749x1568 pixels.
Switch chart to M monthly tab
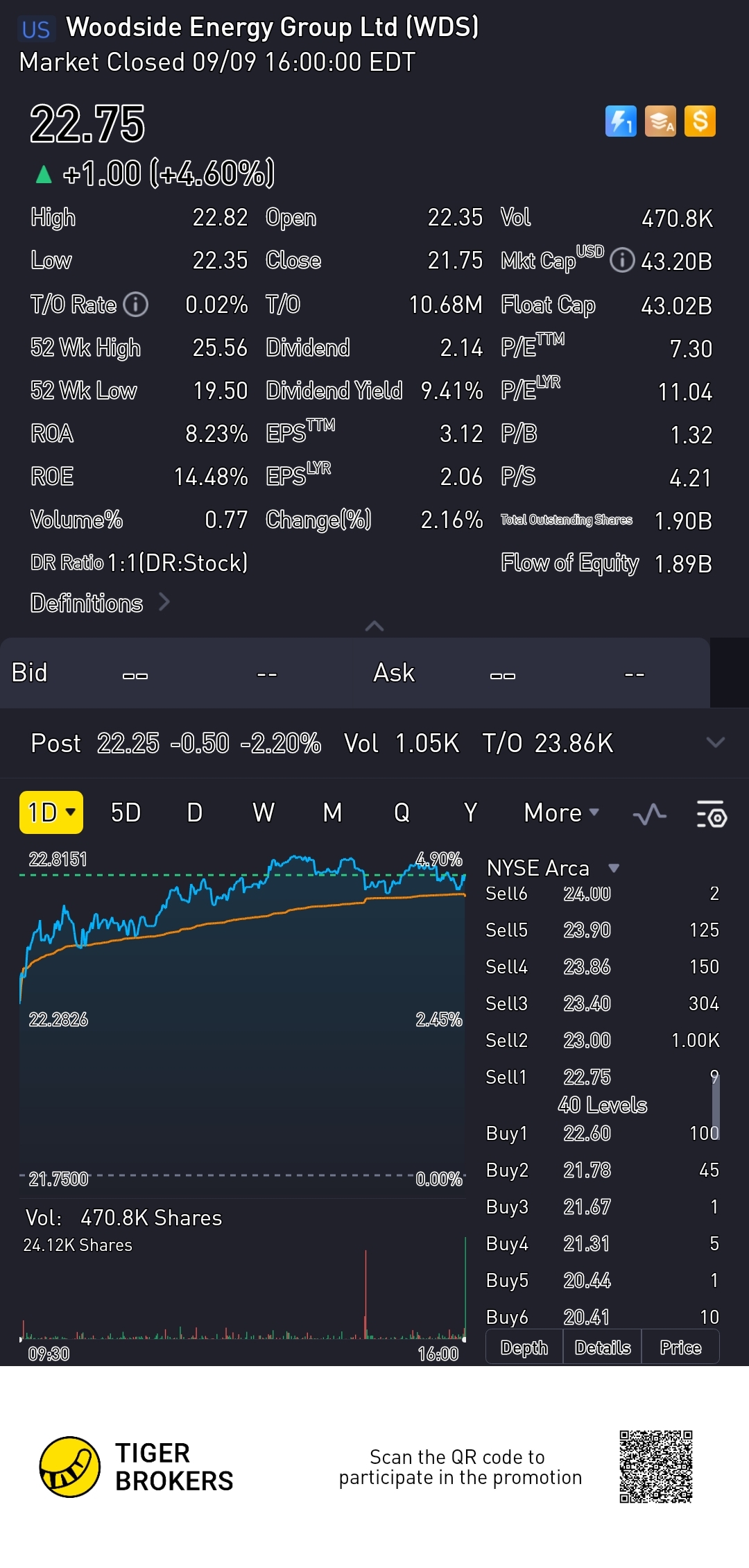pyautogui.click(x=332, y=812)
